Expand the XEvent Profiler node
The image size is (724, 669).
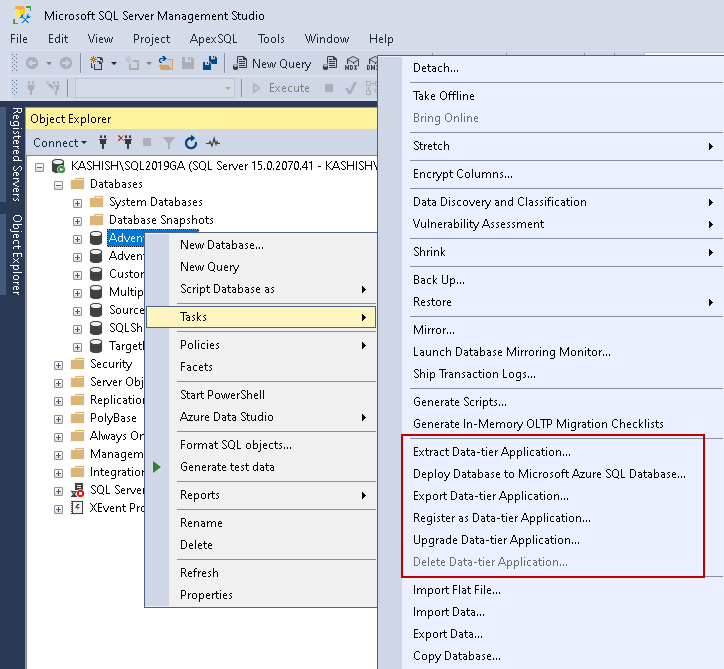pyautogui.click(x=58, y=509)
